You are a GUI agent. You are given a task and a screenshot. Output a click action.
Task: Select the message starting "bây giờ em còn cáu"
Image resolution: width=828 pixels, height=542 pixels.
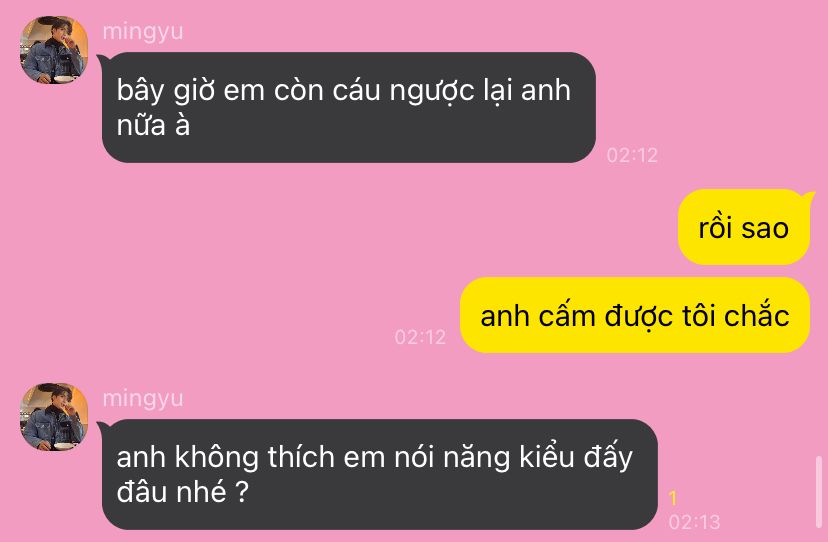click(x=349, y=107)
